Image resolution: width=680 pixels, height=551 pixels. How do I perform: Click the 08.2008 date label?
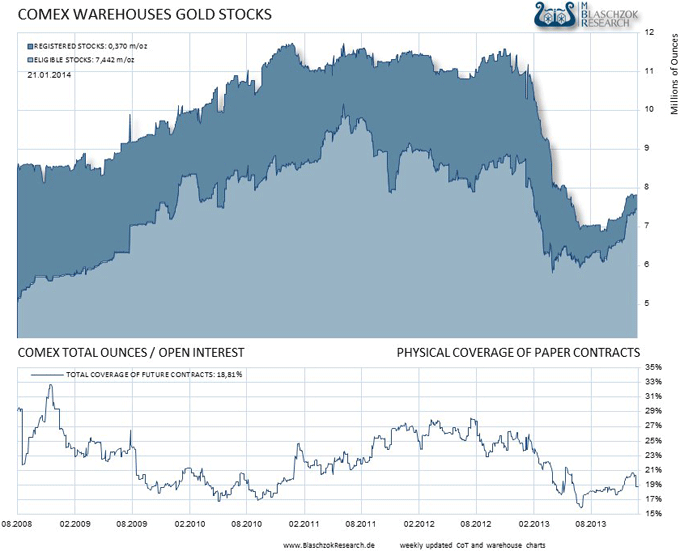[x=17, y=524]
